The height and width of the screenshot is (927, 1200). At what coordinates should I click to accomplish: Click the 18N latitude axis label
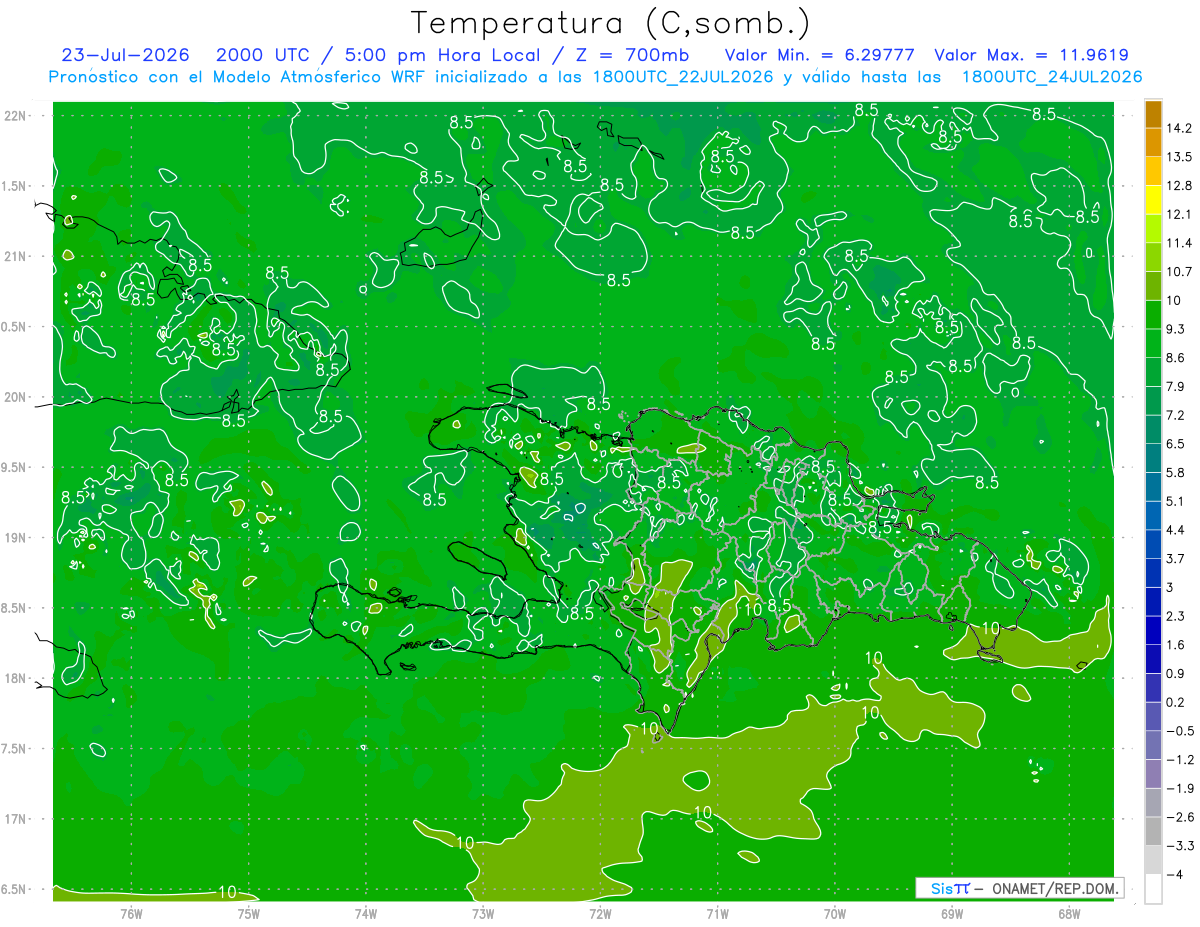tap(16, 678)
